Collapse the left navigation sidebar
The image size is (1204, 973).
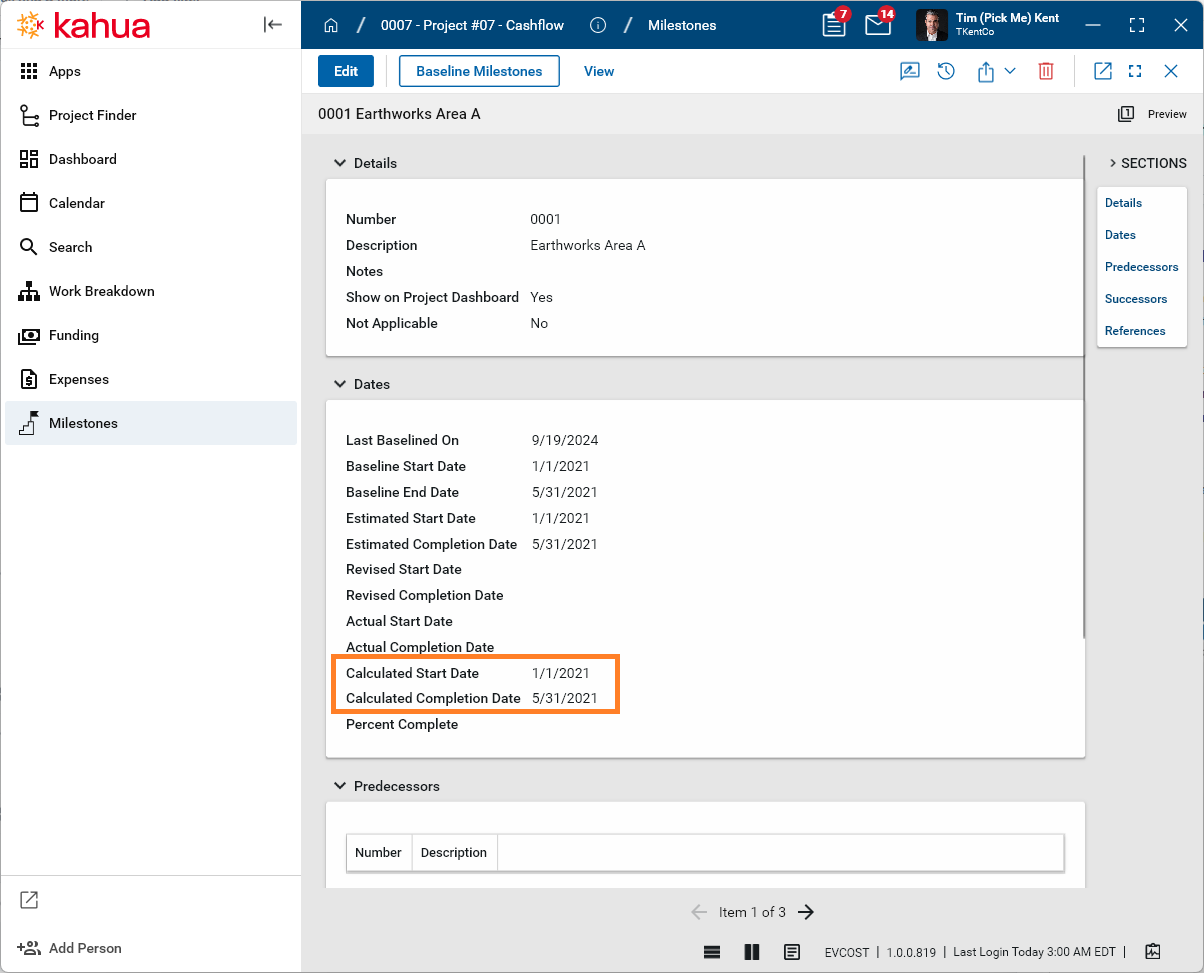(x=273, y=25)
